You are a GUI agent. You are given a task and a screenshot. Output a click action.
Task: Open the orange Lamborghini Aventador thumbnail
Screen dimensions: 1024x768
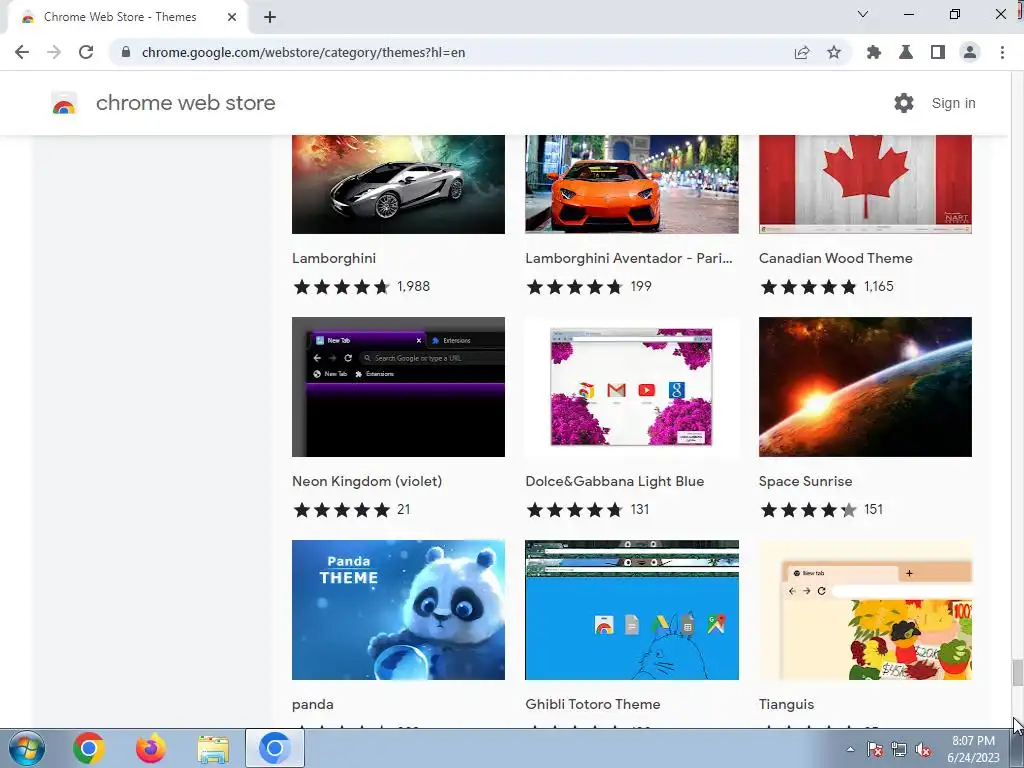tap(632, 184)
